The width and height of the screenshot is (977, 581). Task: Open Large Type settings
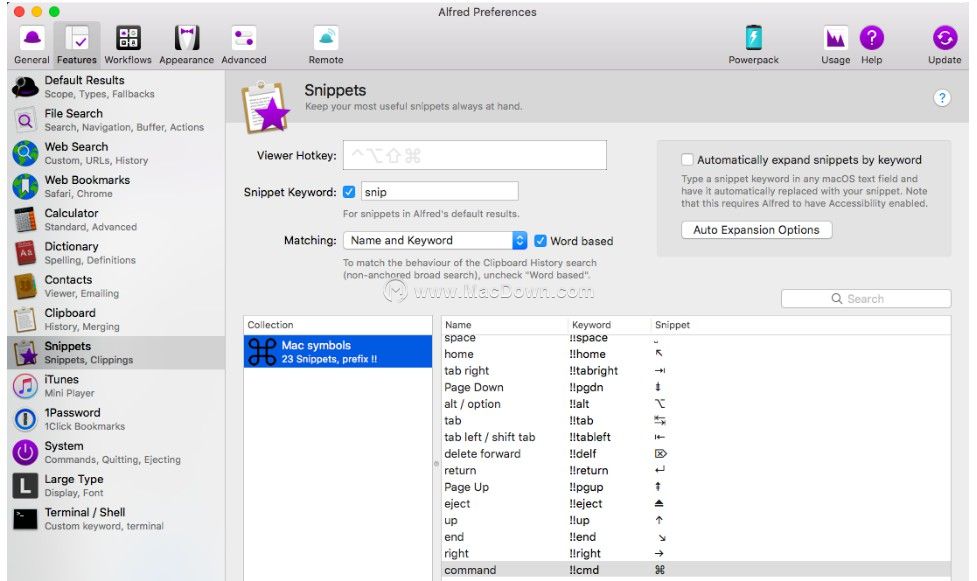click(x=117, y=486)
